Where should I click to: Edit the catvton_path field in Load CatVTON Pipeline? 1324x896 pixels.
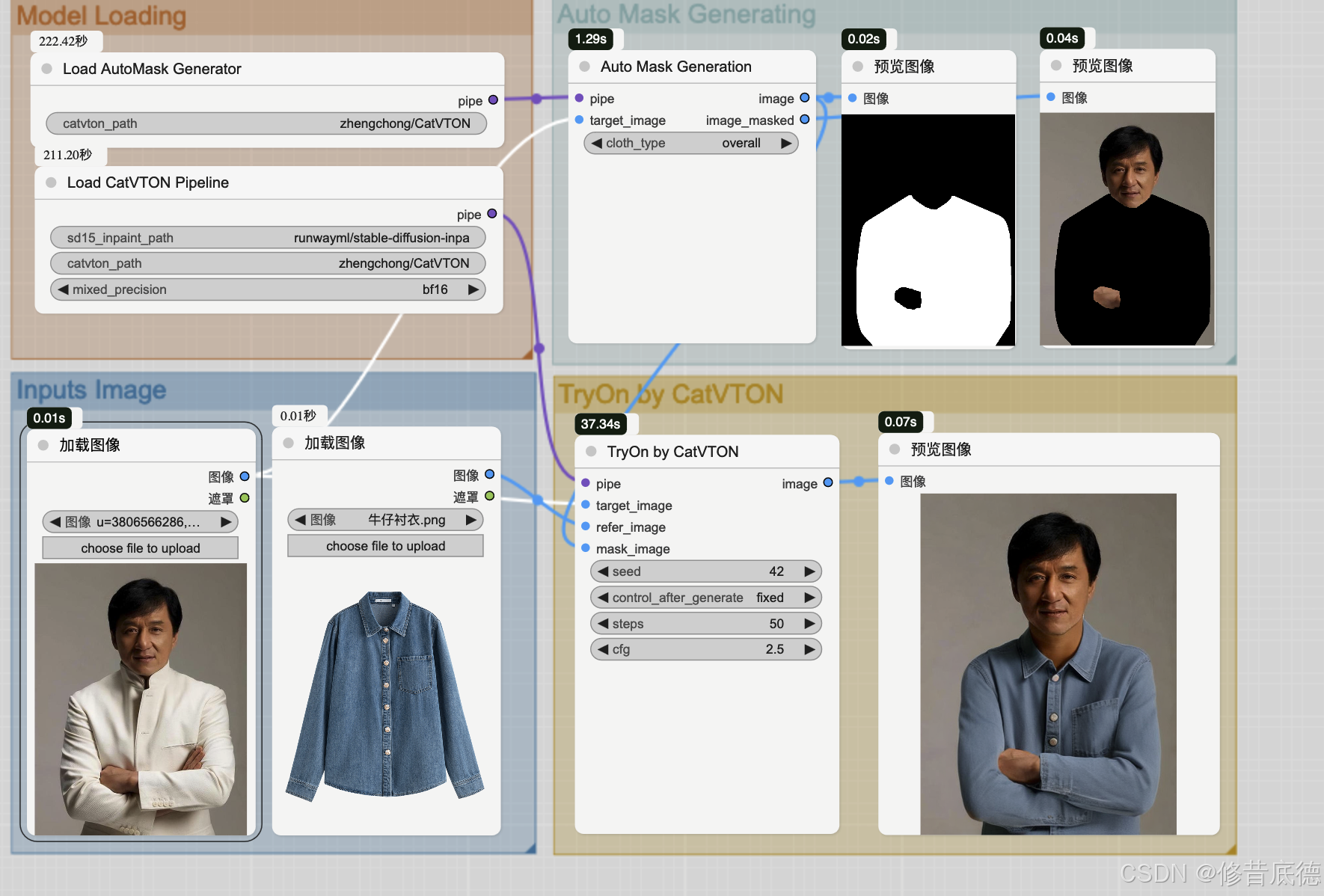click(268, 263)
